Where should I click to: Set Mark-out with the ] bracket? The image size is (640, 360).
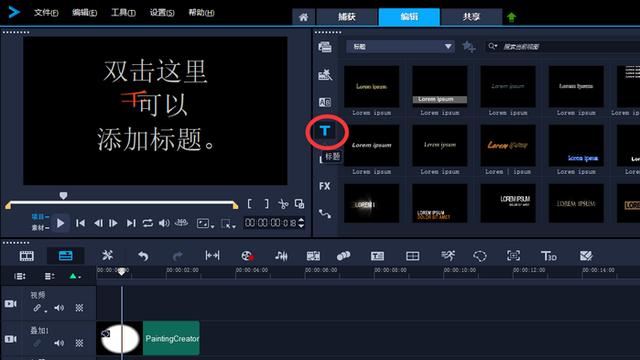point(267,204)
